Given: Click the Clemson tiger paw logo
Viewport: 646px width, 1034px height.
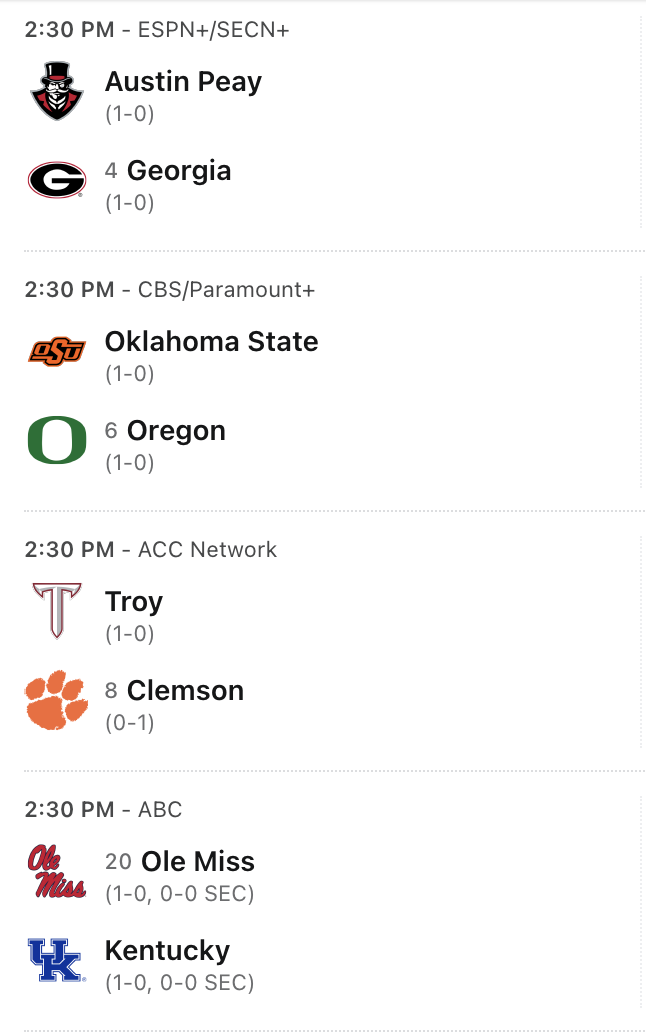Looking at the screenshot, I should pos(56,701).
